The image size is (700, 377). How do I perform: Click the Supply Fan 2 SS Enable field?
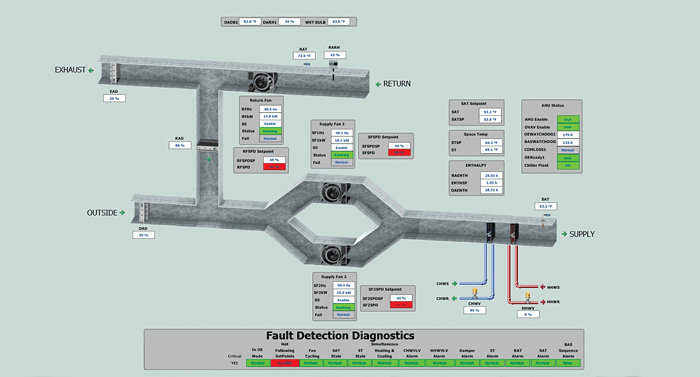343,300
